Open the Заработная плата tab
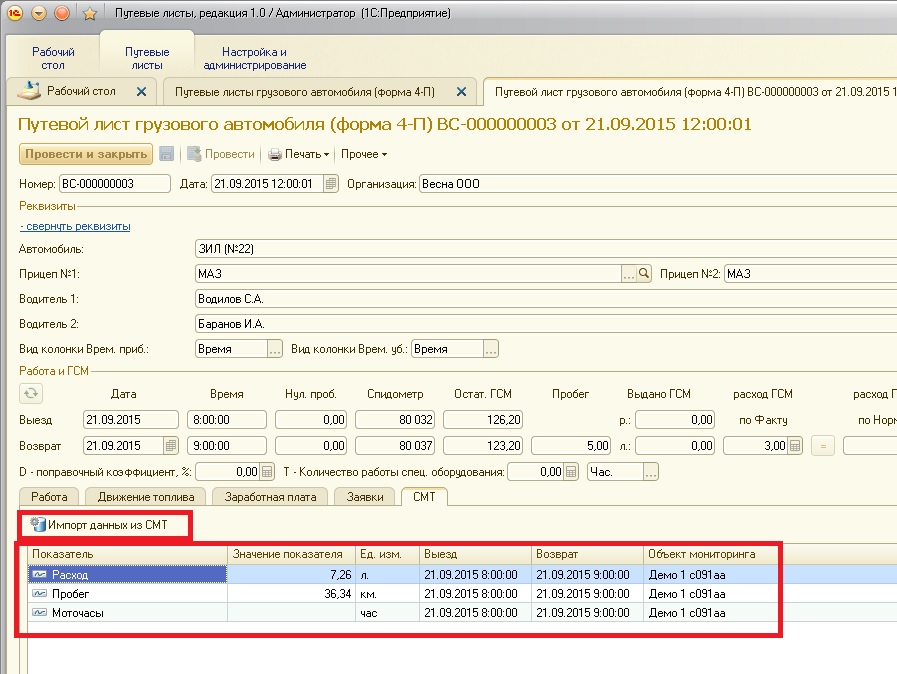 [x=270, y=496]
